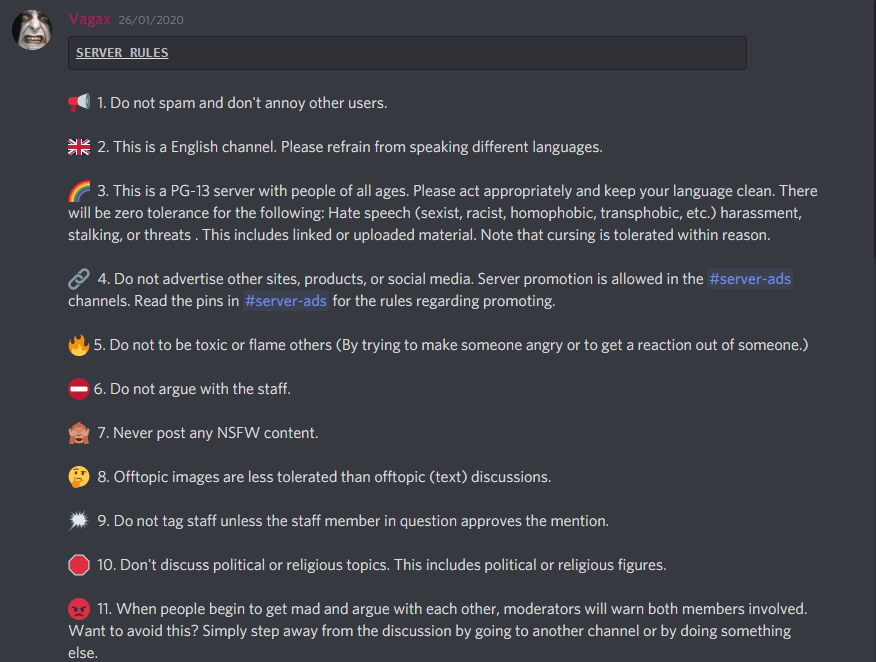Click the rule 6 staff text

pos(192,389)
